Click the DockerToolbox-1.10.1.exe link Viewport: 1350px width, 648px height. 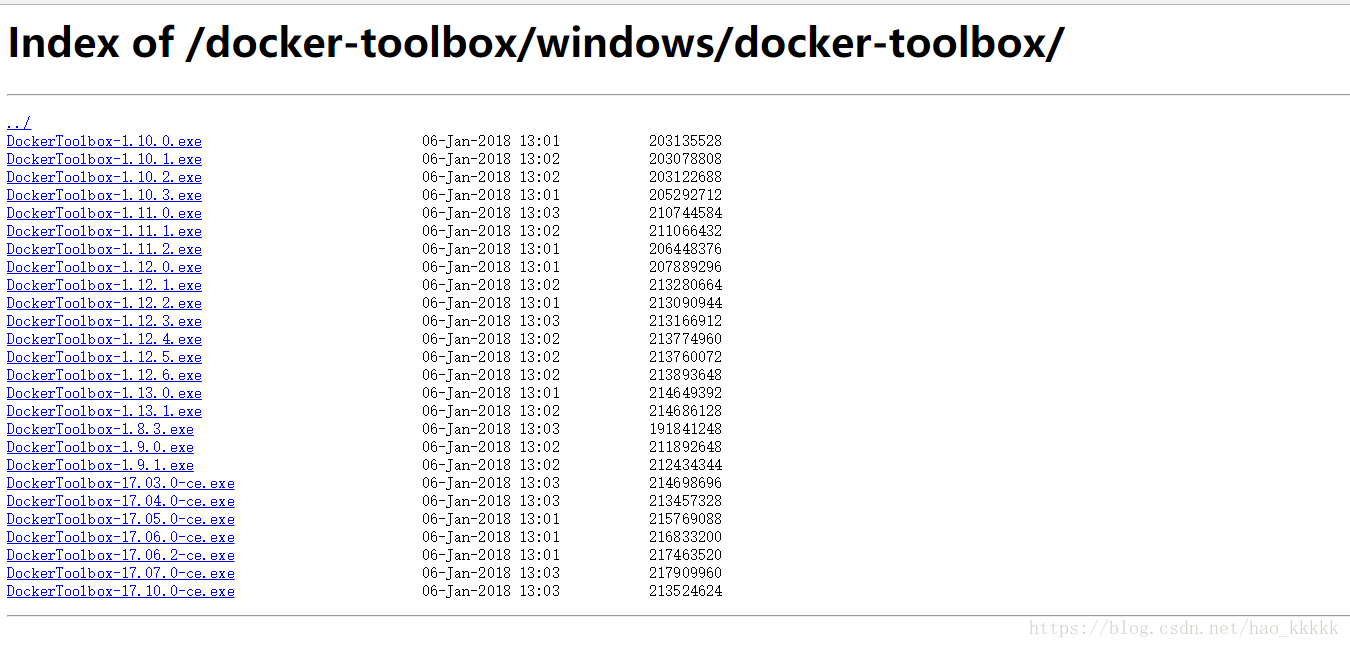click(104, 159)
